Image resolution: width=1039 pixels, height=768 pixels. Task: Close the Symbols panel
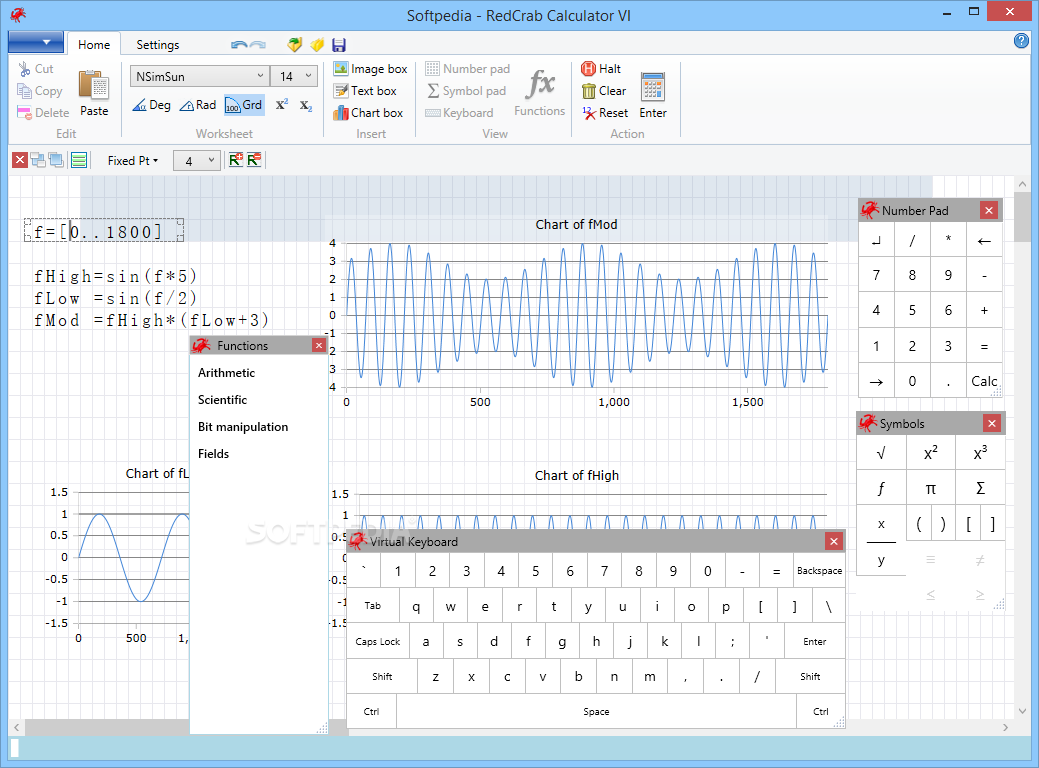tap(991, 423)
